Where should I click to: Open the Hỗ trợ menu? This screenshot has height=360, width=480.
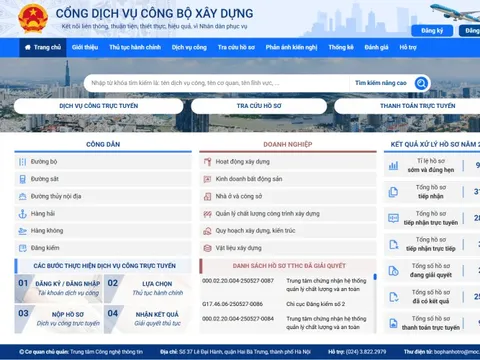pos(408,47)
